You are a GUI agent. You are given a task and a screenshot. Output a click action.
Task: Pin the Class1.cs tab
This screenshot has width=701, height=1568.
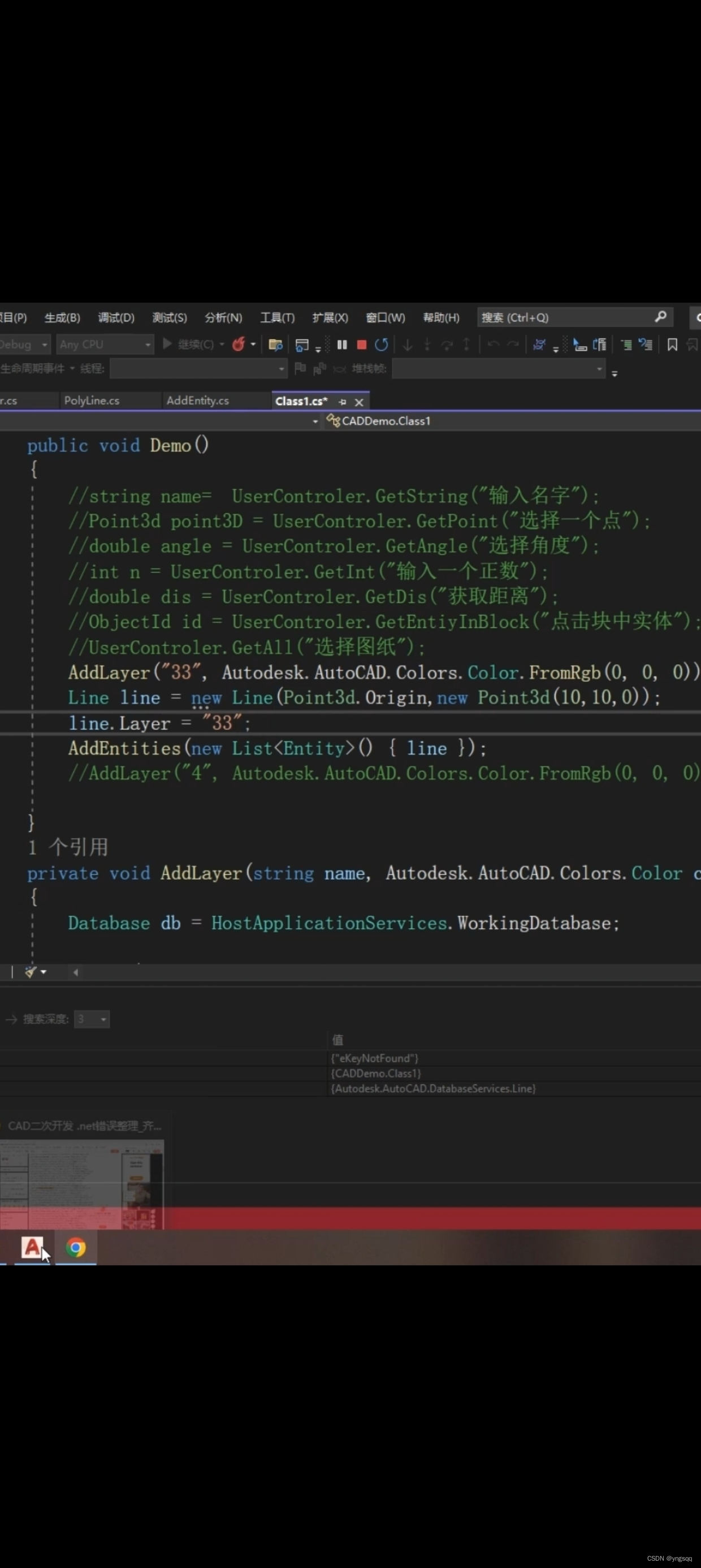coord(343,402)
